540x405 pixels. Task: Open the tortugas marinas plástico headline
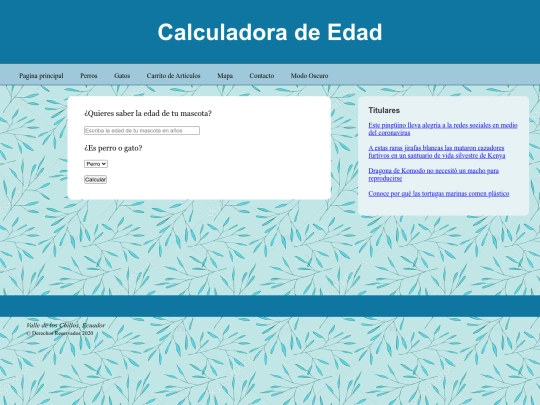tap(438, 193)
